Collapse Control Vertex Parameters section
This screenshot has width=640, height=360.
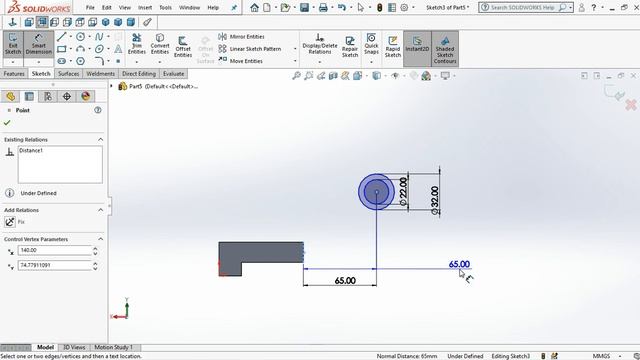(x=100, y=239)
